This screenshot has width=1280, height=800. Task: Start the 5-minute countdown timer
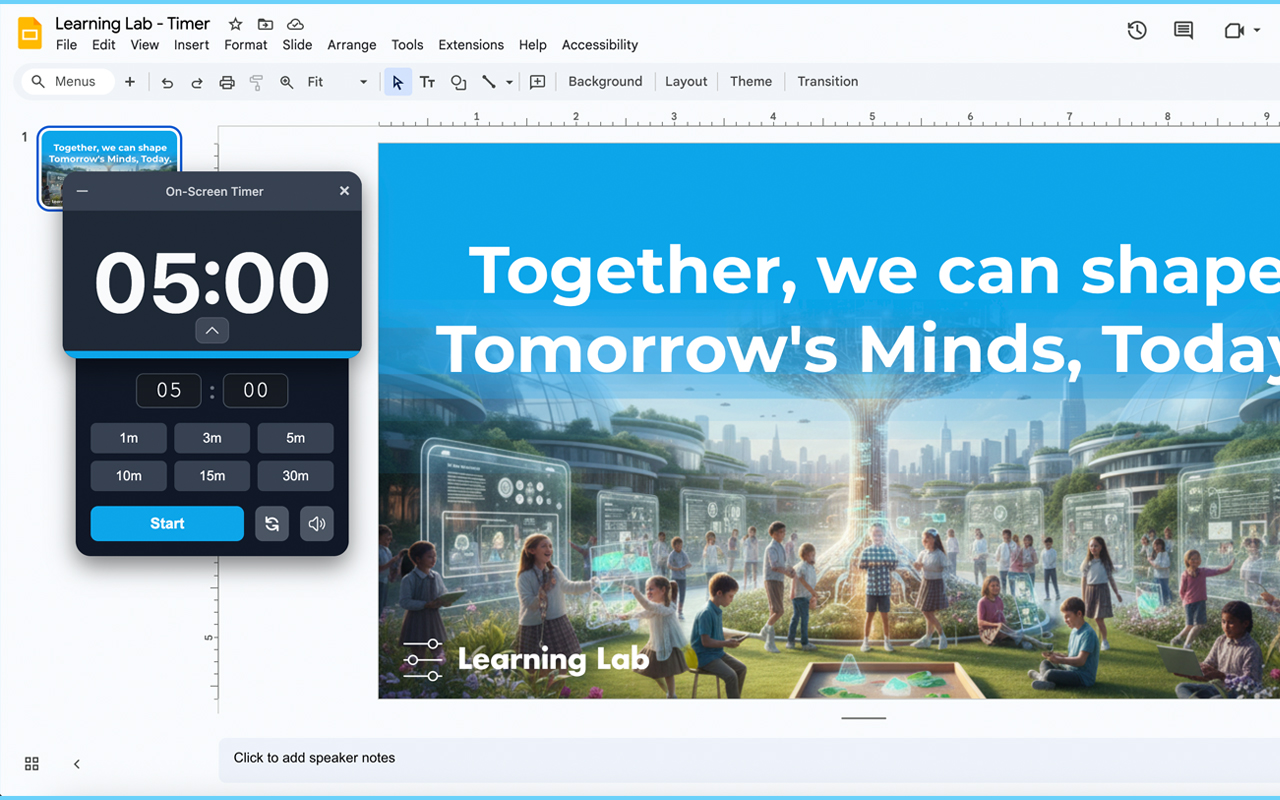coord(167,523)
